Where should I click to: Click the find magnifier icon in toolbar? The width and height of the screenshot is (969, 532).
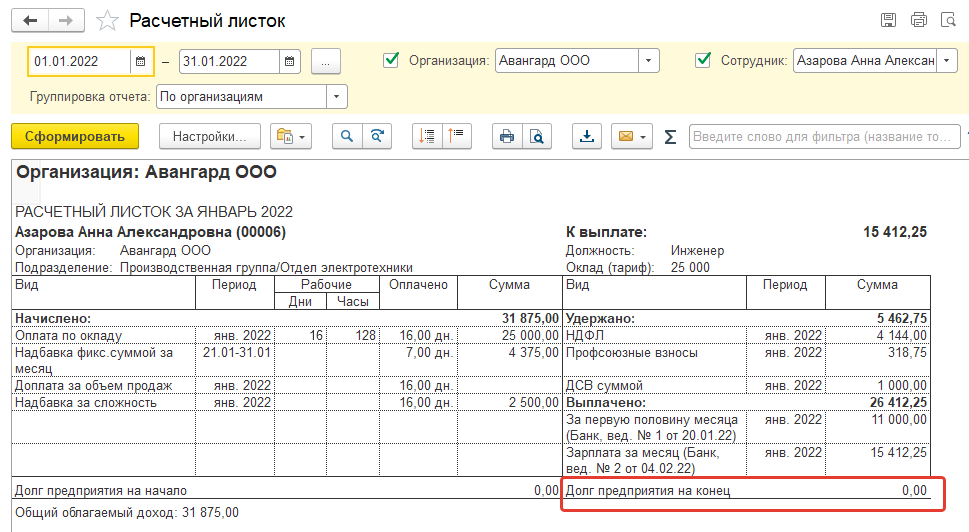click(347, 137)
